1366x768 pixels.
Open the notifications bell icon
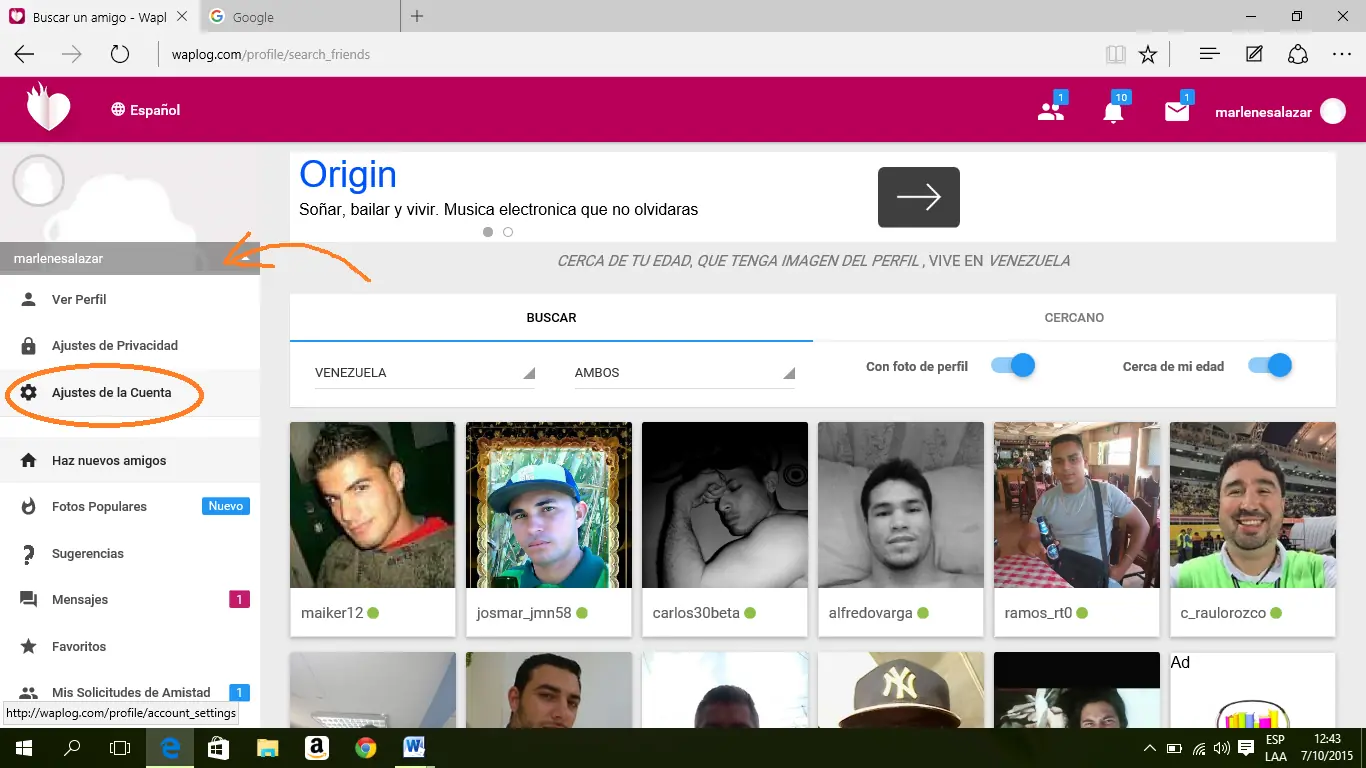tap(1113, 112)
